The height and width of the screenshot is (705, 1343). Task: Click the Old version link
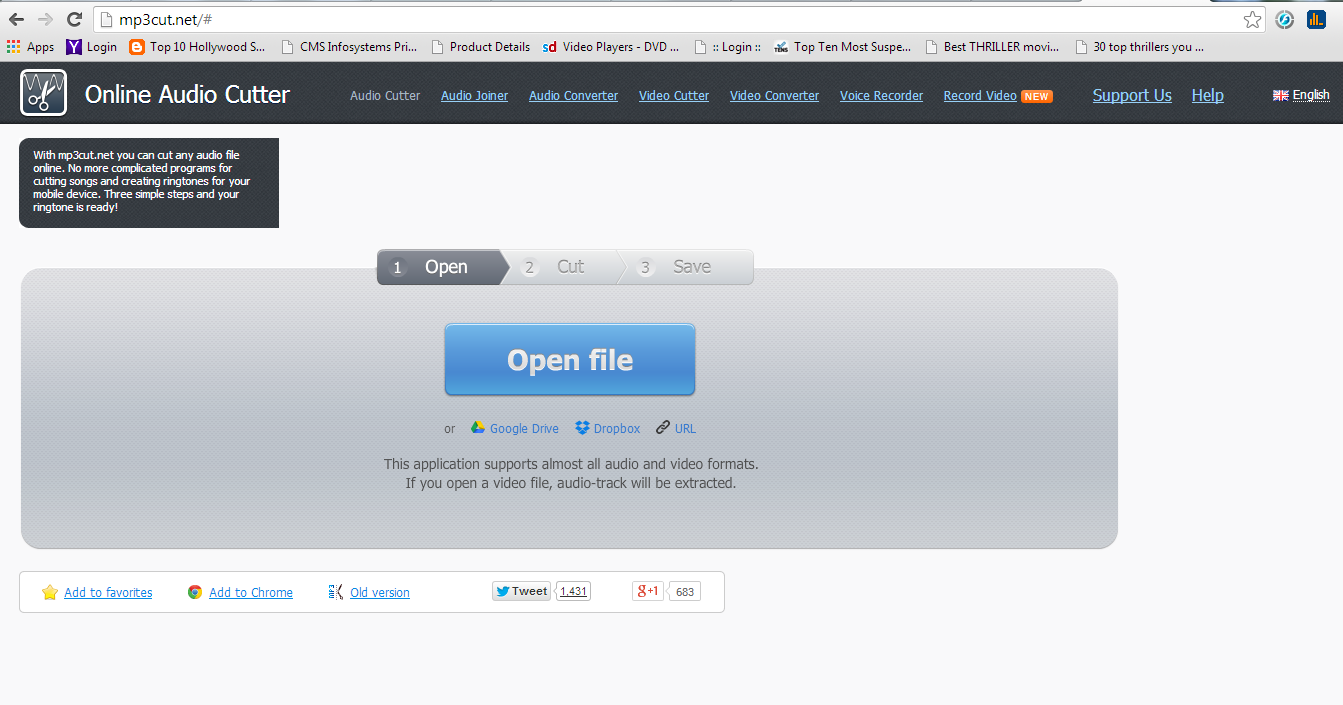[x=380, y=593]
